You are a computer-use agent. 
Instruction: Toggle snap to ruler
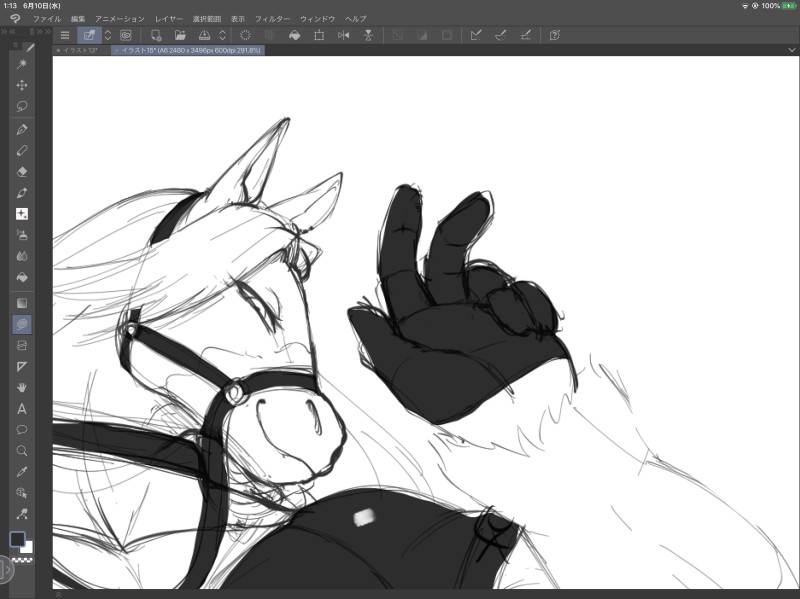tap(476, 35)
